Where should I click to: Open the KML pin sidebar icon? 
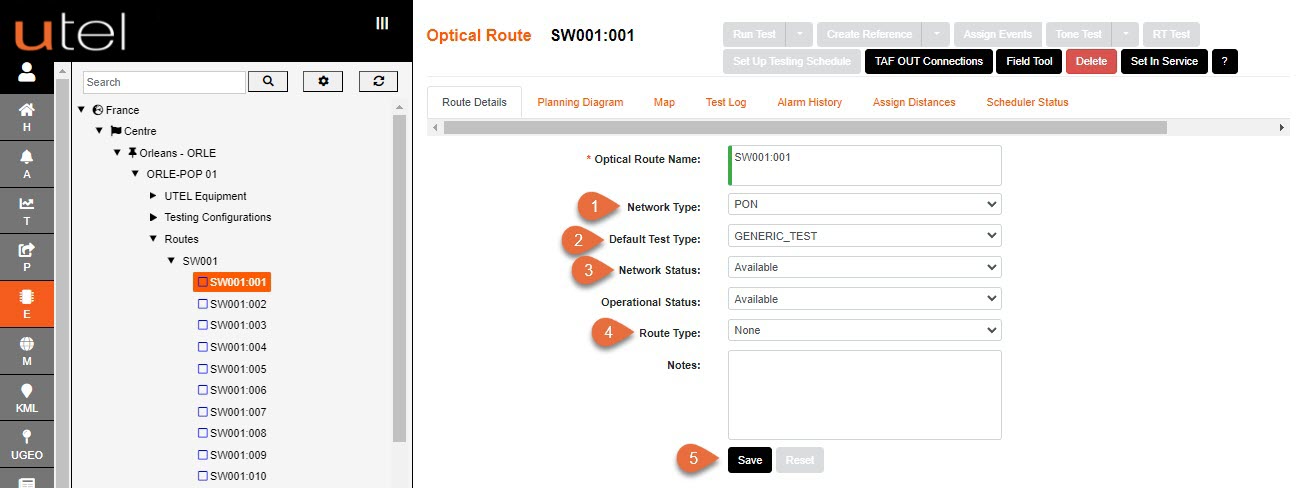click(27, 399)
